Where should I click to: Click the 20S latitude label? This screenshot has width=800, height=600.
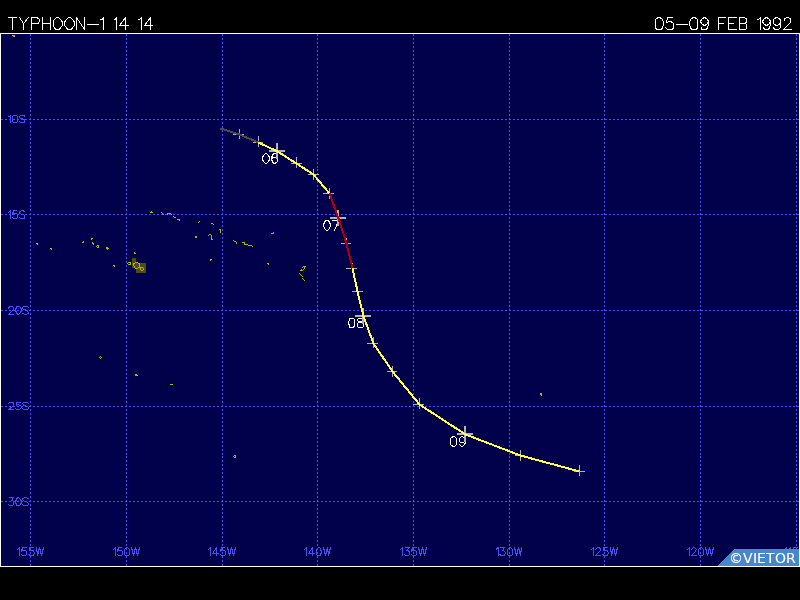tap(18, 311)
